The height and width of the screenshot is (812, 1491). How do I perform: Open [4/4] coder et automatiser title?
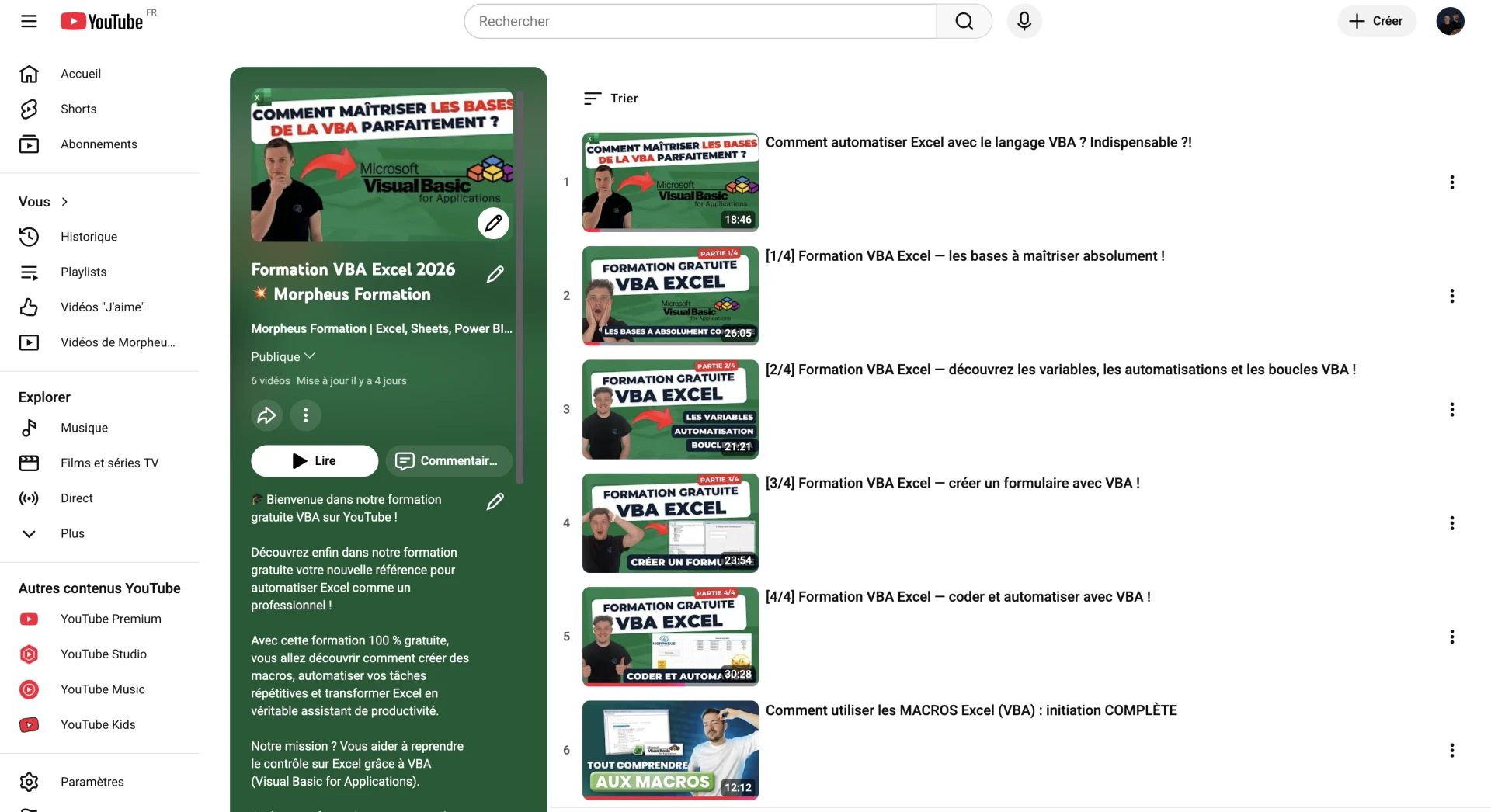958,597
